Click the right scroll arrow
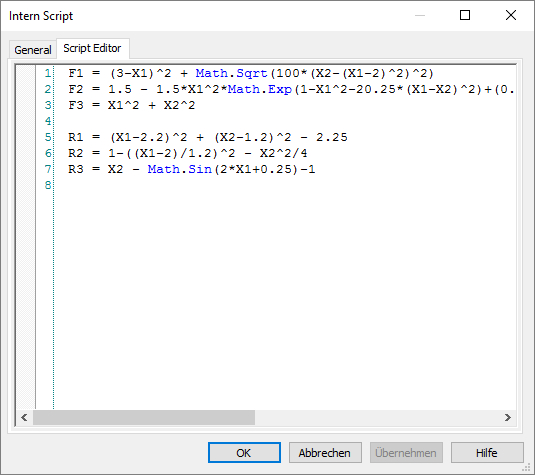Viewport: 535px width, 475px height. (508, 417)
